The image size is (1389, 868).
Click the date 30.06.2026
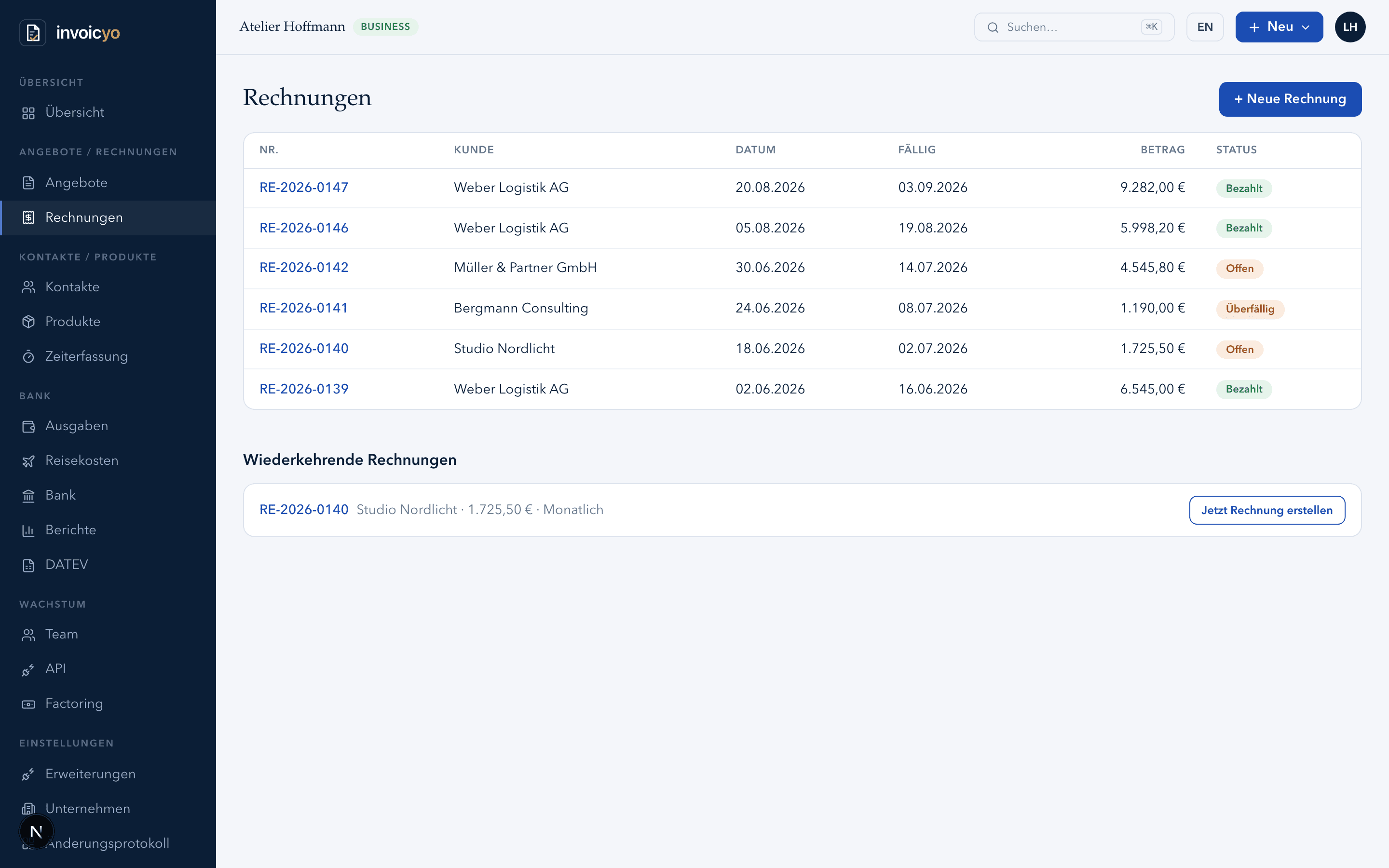770,268
